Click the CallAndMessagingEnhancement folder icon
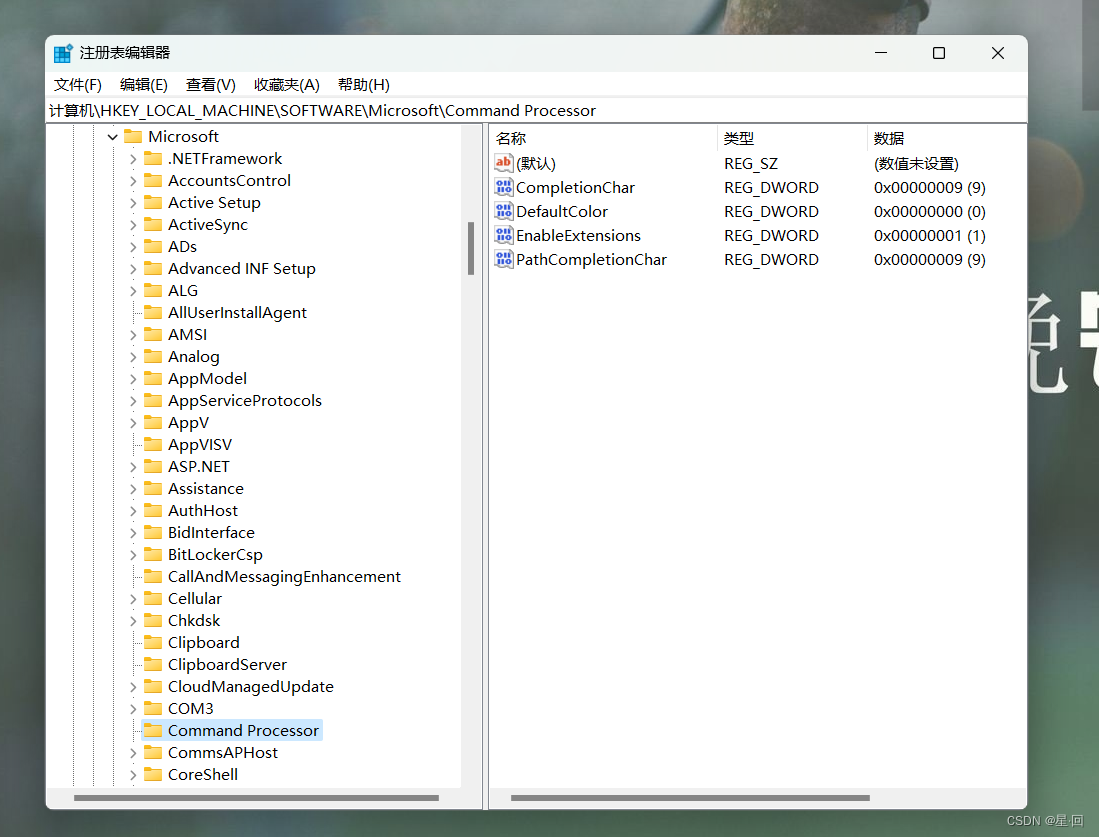 click(x=153, y=576)
